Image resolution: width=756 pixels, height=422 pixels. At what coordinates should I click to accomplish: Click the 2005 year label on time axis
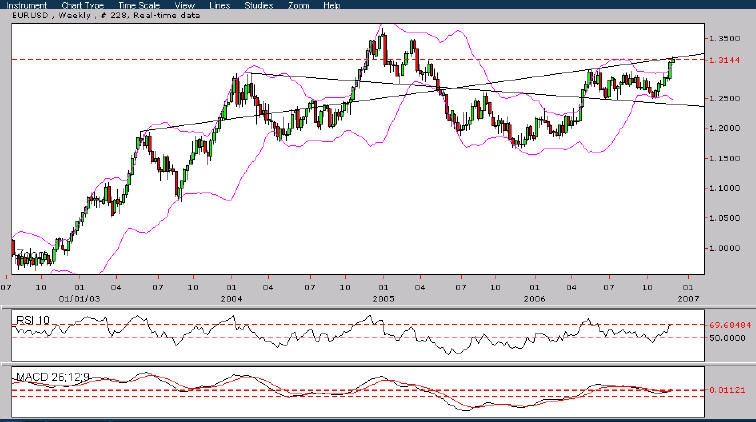382,298
